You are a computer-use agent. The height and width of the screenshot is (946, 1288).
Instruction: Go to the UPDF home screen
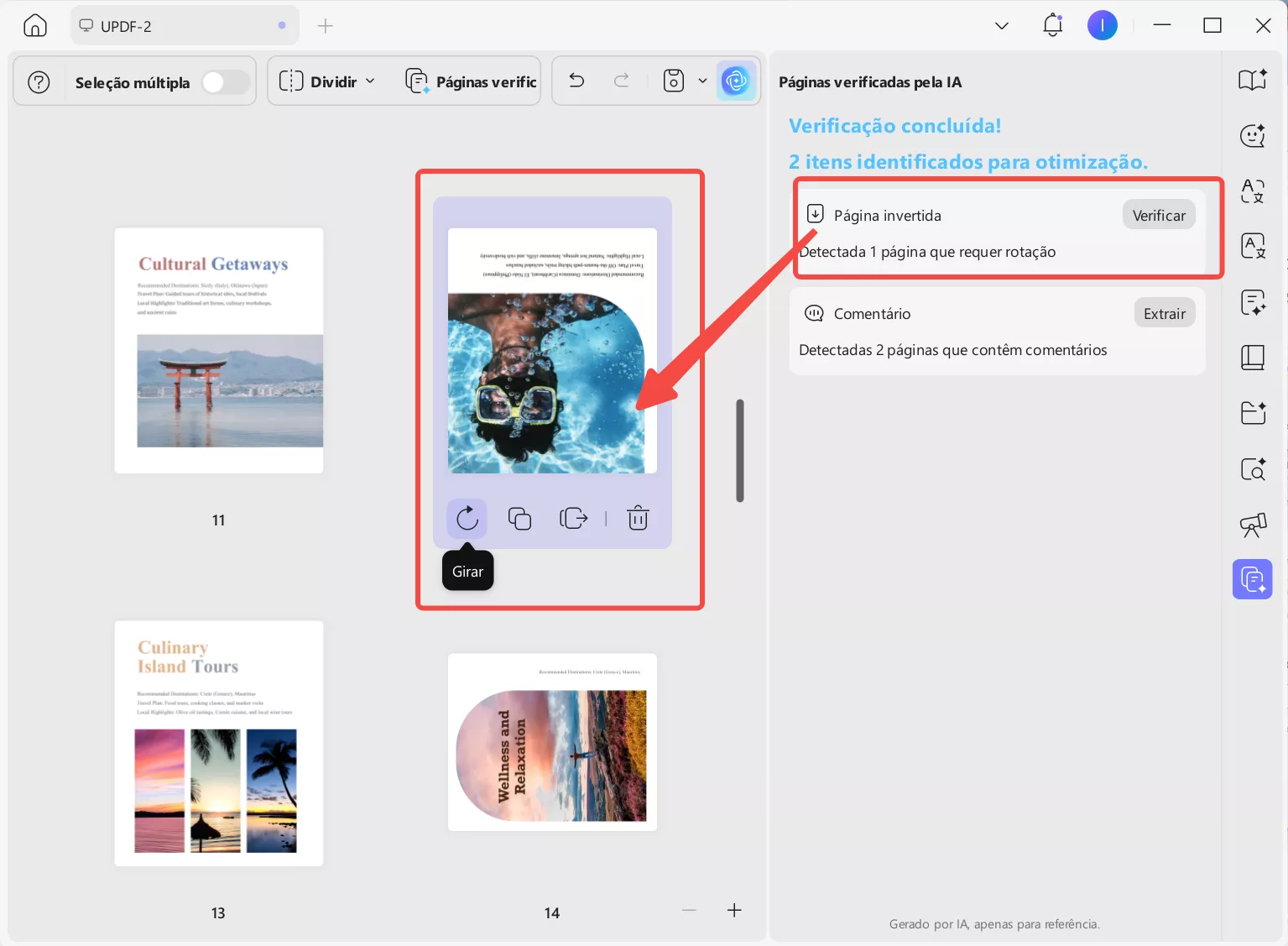pos(35,26)
